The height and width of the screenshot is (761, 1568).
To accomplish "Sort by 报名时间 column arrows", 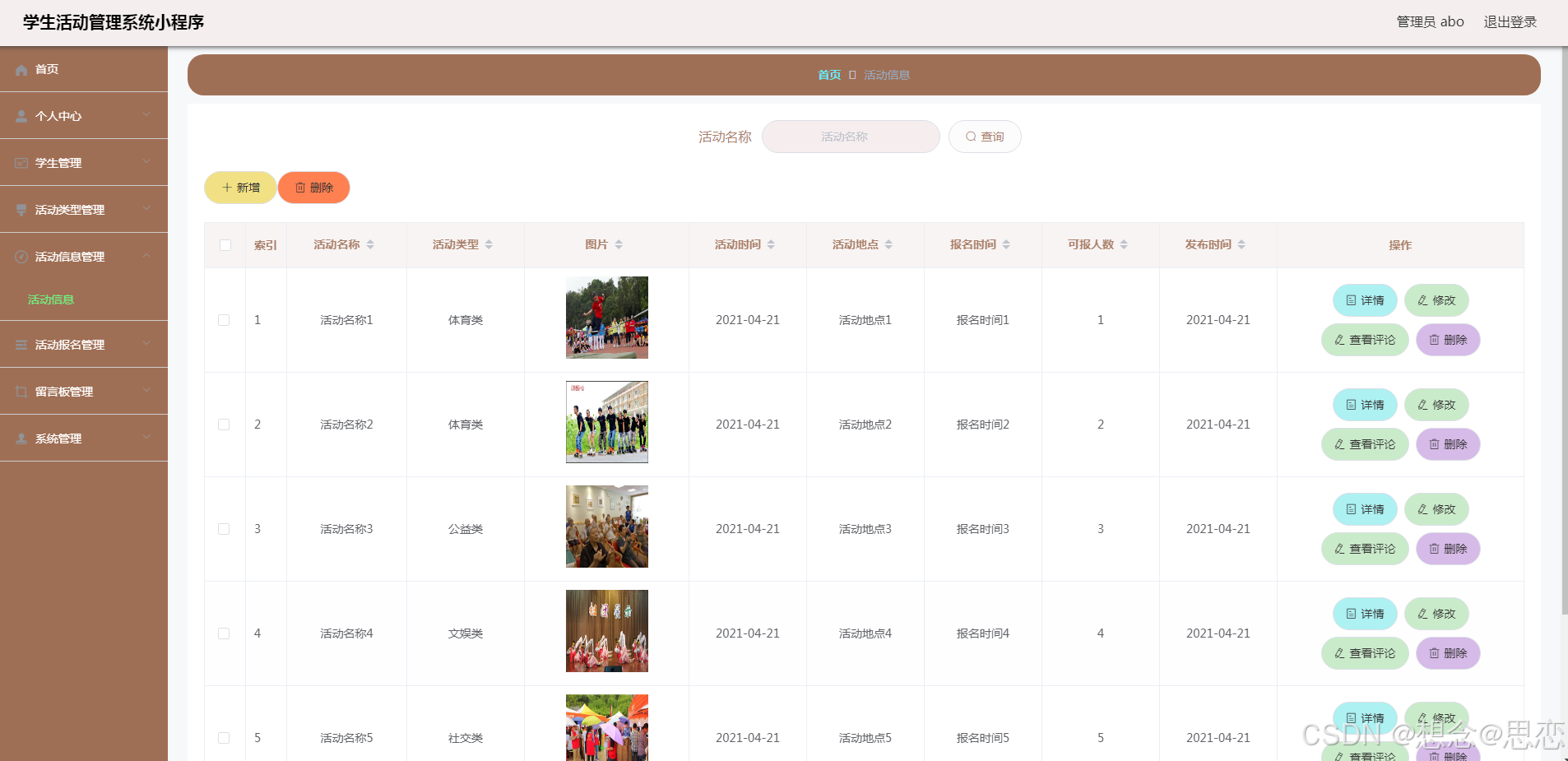I will tap(1006, 245).
